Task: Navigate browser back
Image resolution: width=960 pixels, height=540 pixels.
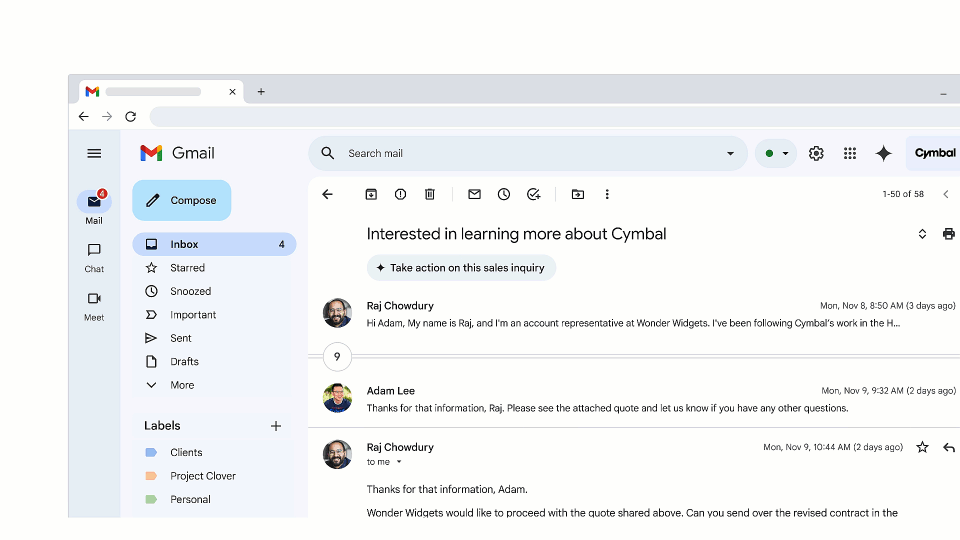Action: click(84, 116)
